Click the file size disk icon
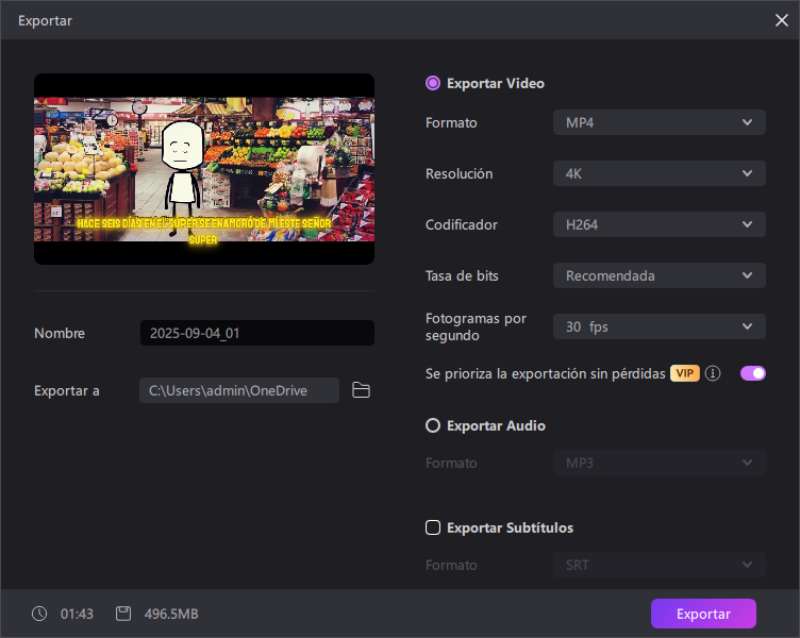 point(123,614)
